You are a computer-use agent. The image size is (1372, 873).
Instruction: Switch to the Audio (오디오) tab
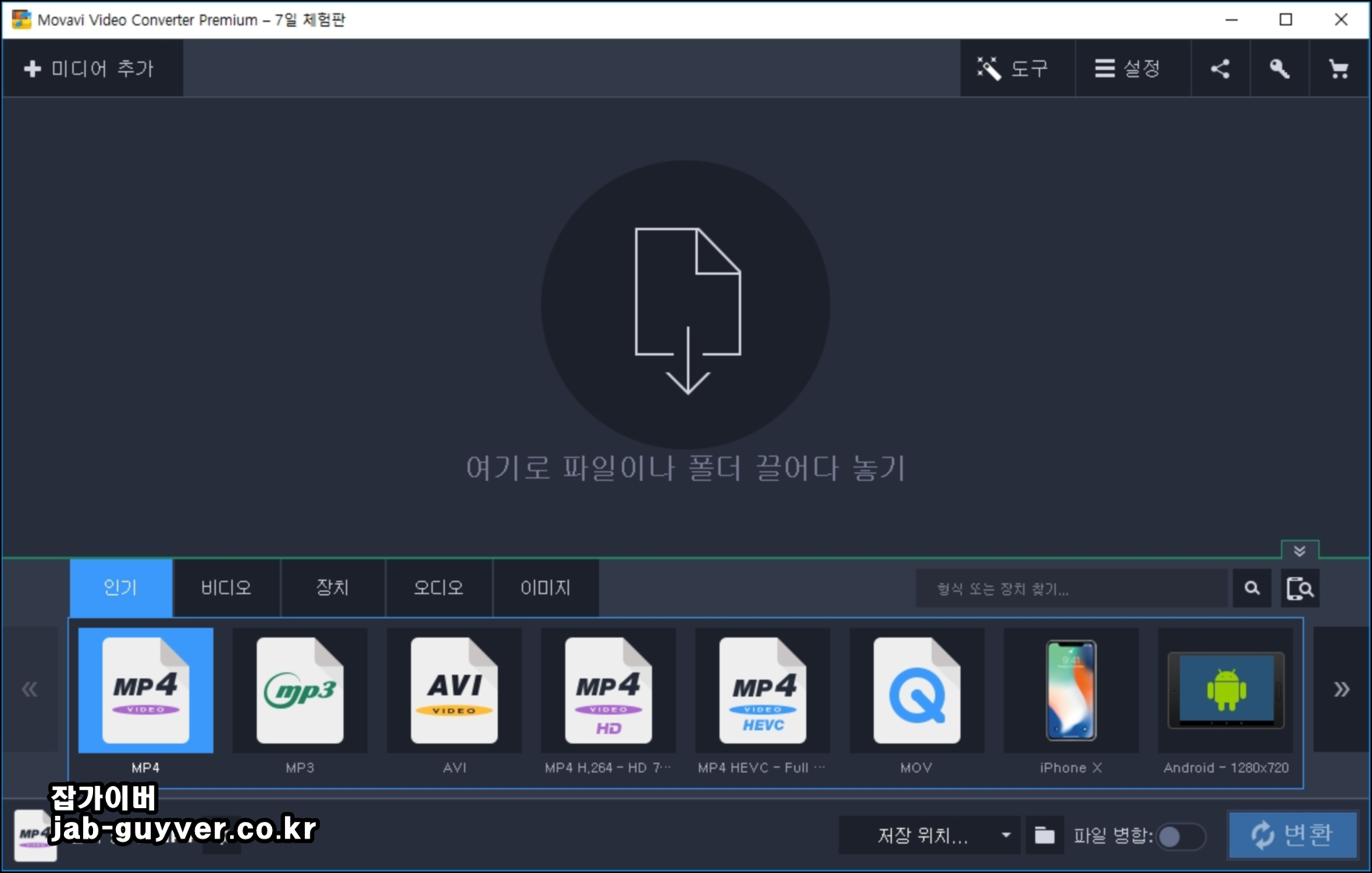[439, 588]
